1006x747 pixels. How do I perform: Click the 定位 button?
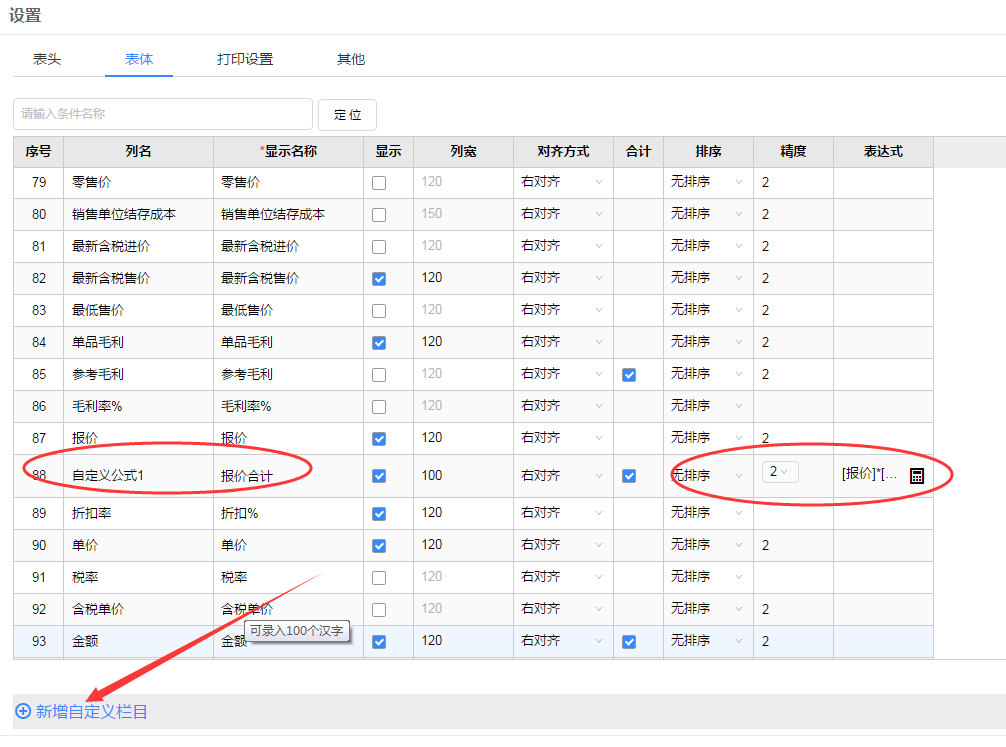[347, 114]
